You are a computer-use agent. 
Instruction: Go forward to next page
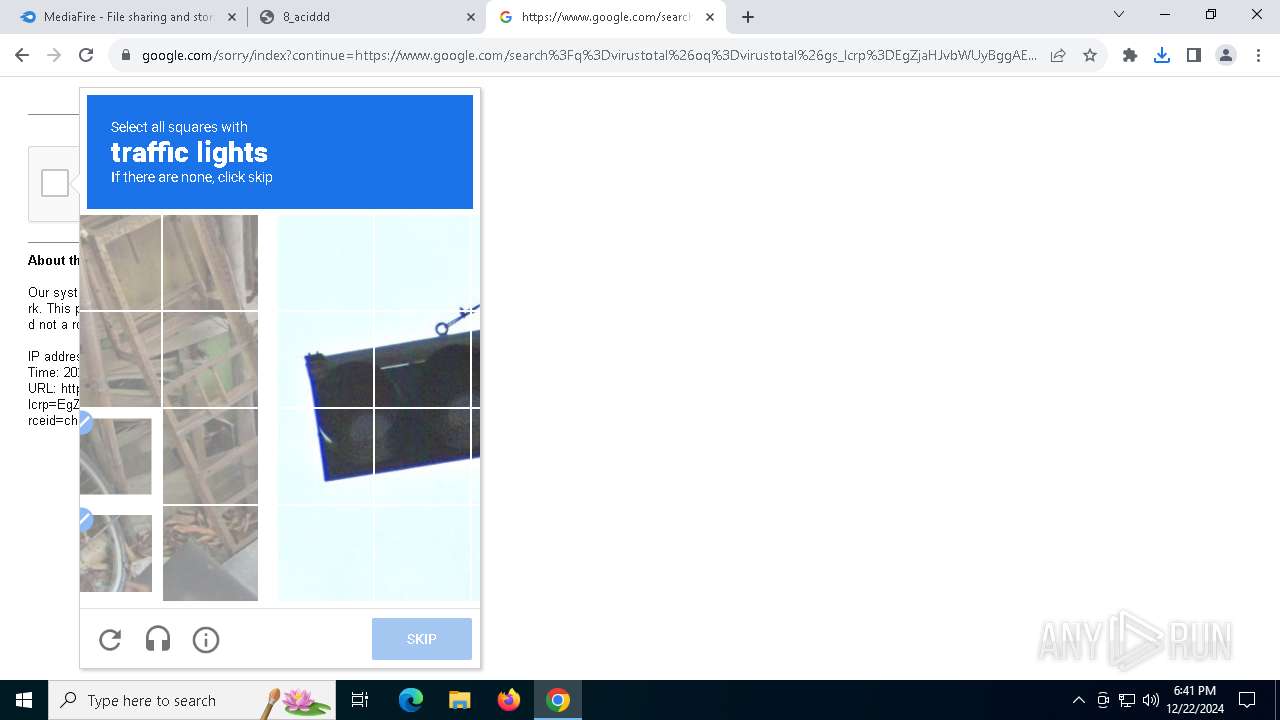click(x=54, y=55)
